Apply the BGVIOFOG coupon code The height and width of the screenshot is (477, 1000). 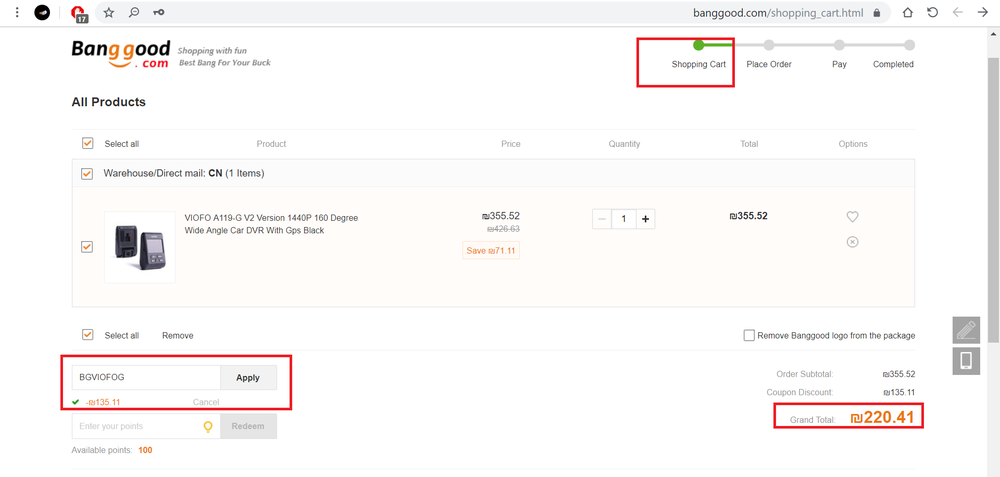pyautogui.click(x=248, y=378)
